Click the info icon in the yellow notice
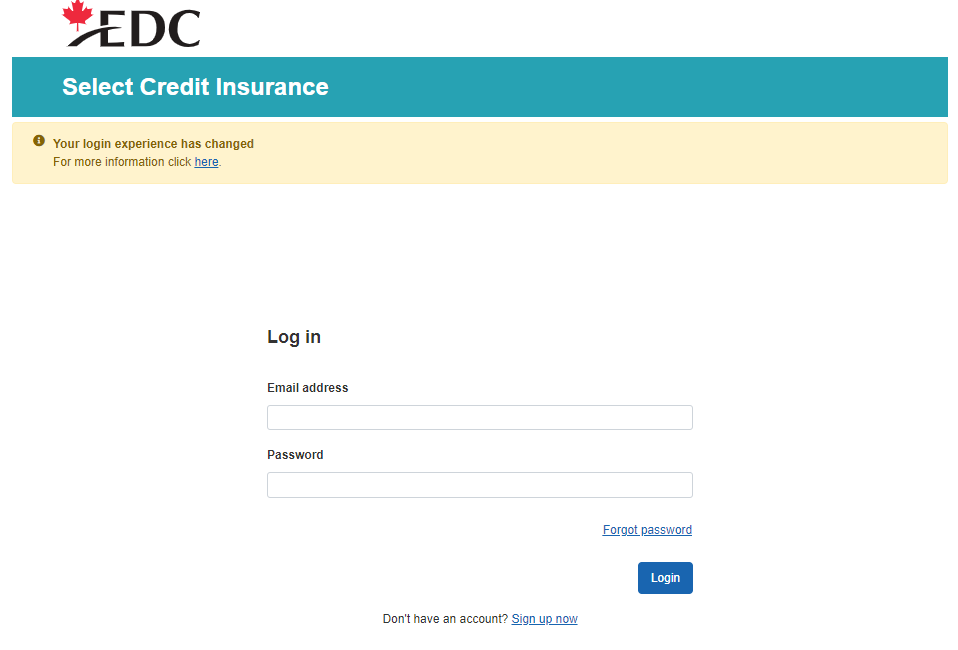This screenshot has height=650, width=958. [x=39, y=141]
